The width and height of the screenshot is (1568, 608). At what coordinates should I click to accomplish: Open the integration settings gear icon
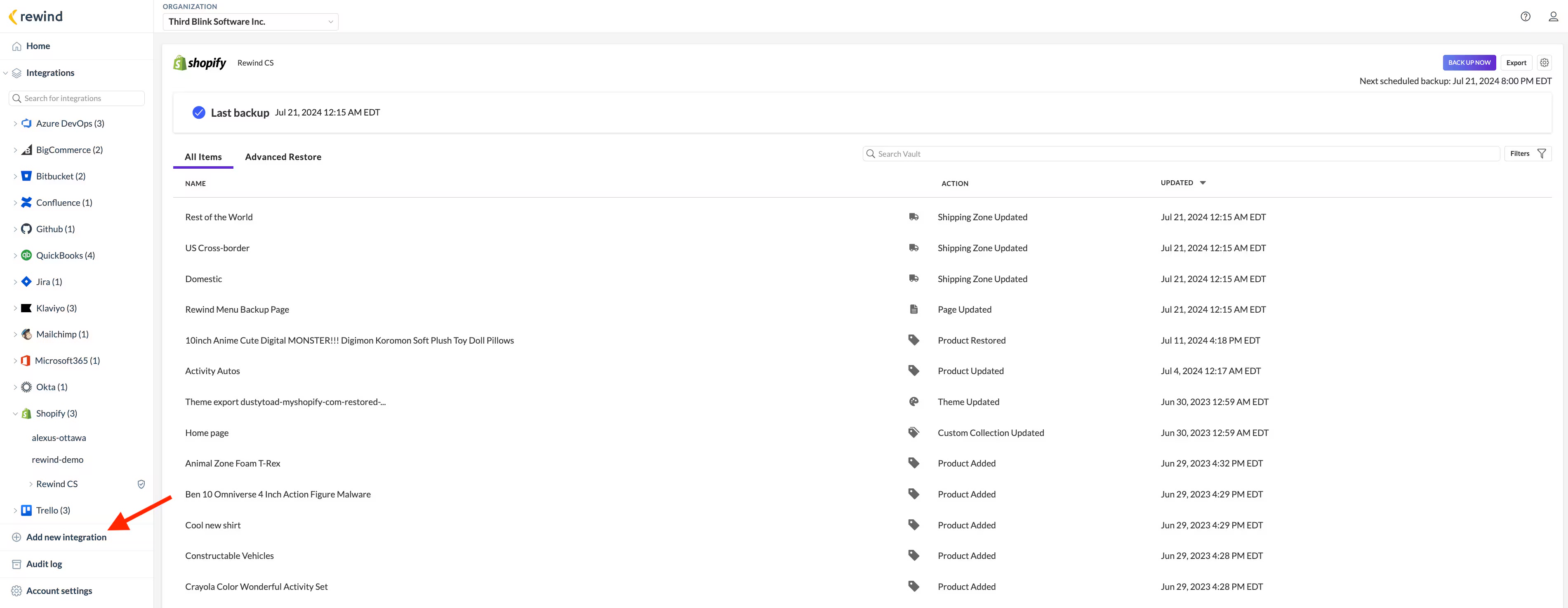[1544, 63]
